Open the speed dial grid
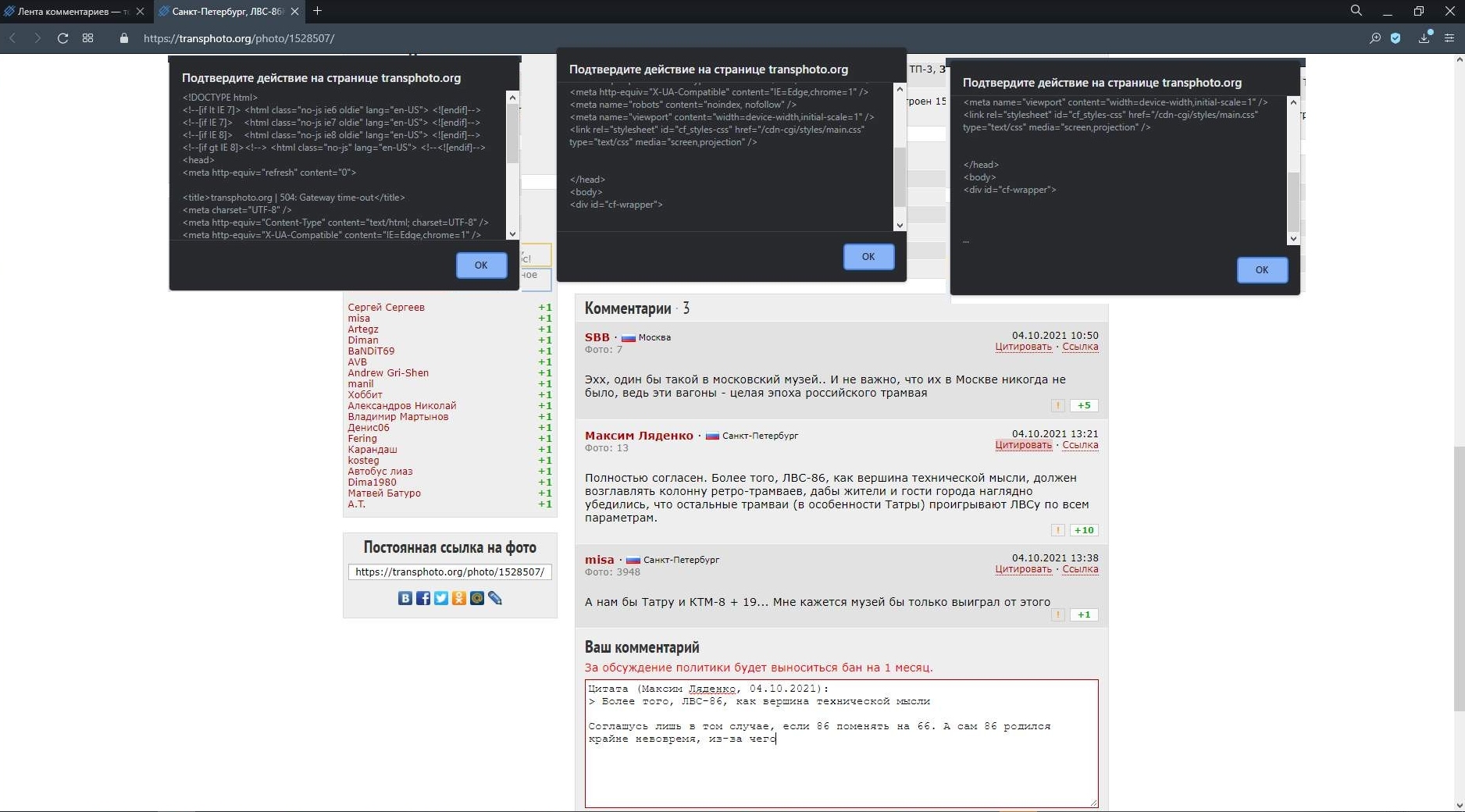This screenshot has width=1465, height=812. point(87,38)
